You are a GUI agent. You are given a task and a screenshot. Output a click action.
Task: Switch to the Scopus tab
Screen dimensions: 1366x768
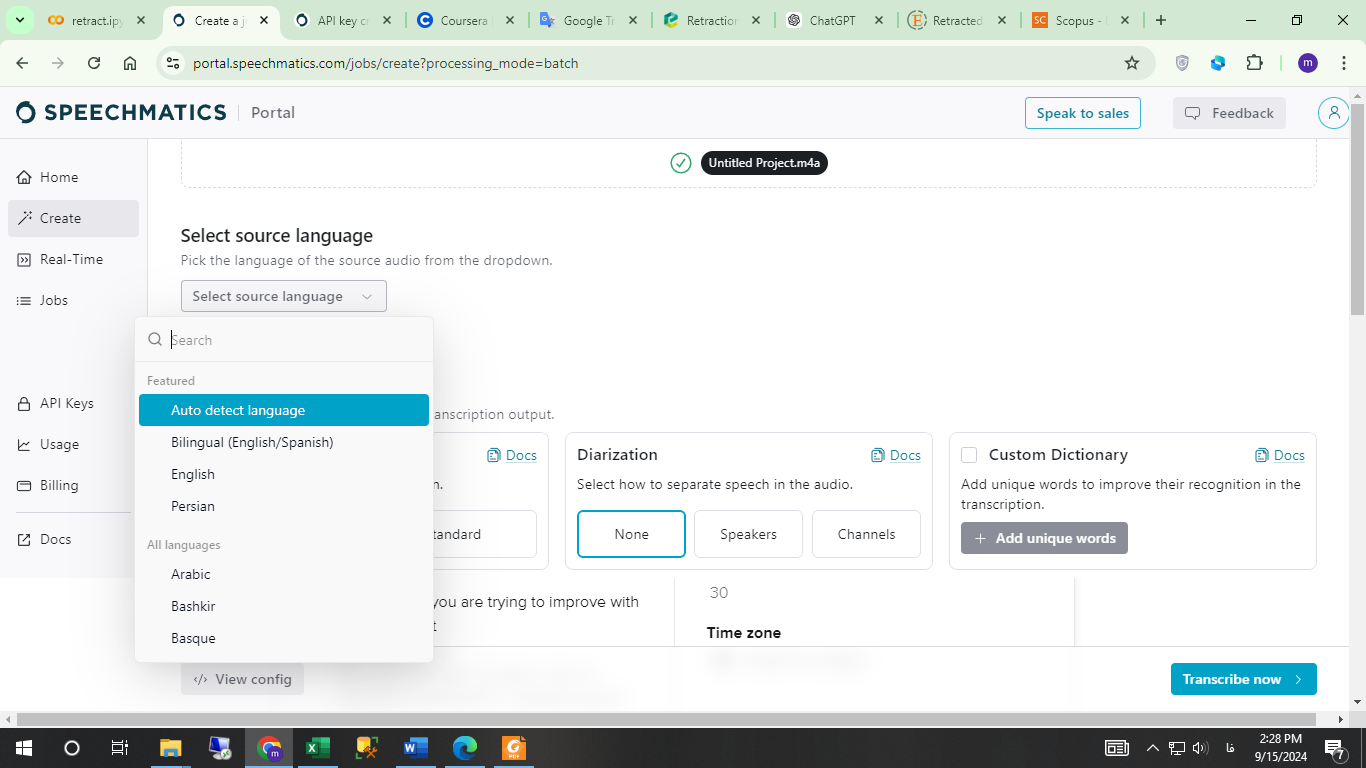[1081, 20]
